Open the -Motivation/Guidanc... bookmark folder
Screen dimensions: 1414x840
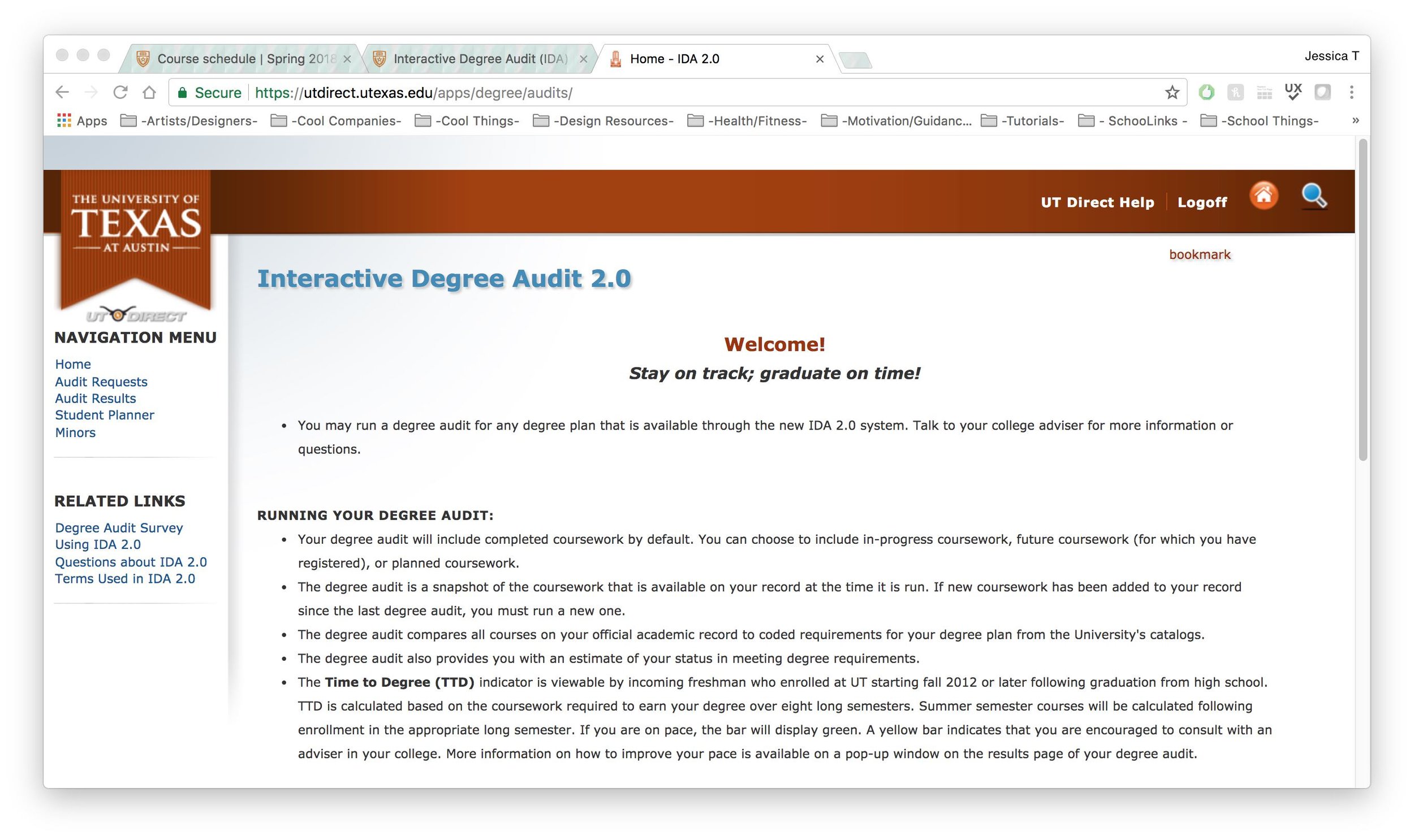pyautogui.click(x=896, y=120)
